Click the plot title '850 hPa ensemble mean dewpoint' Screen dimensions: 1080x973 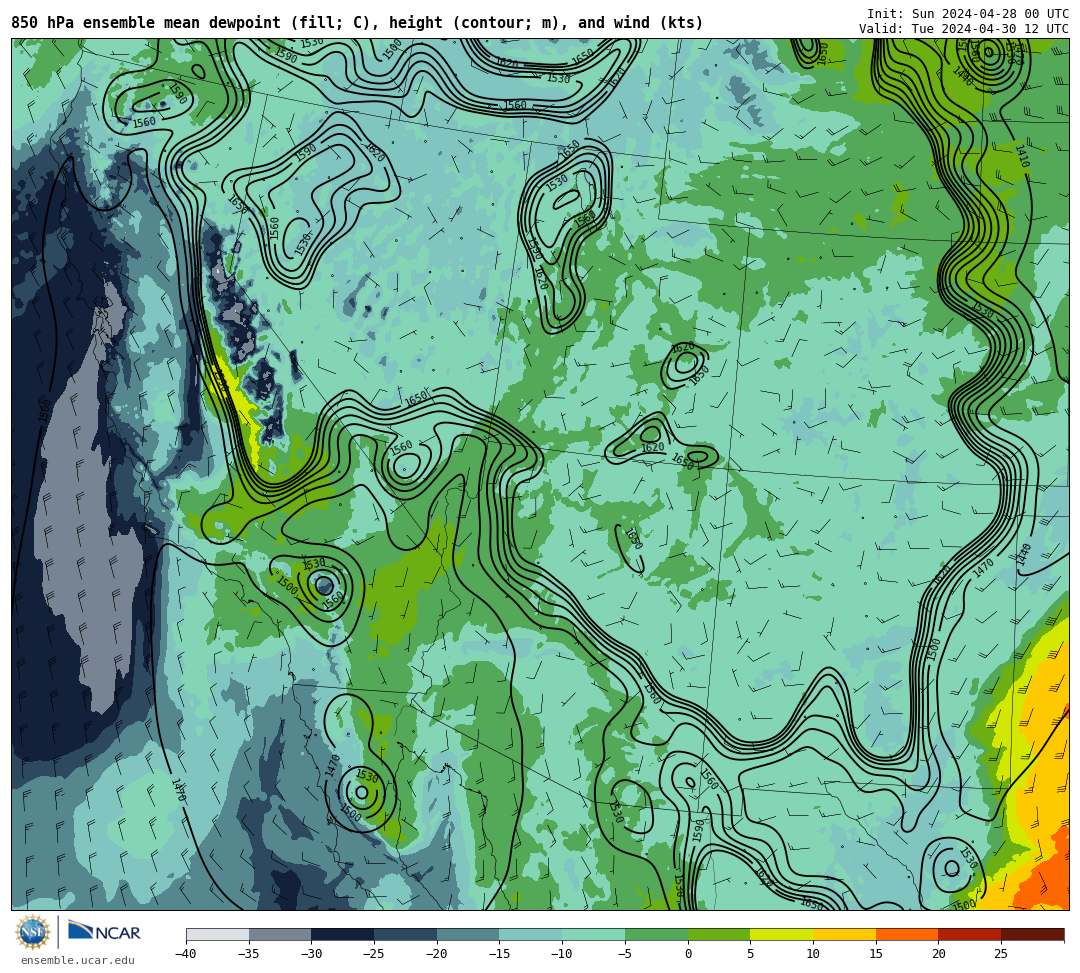(146, 23)
